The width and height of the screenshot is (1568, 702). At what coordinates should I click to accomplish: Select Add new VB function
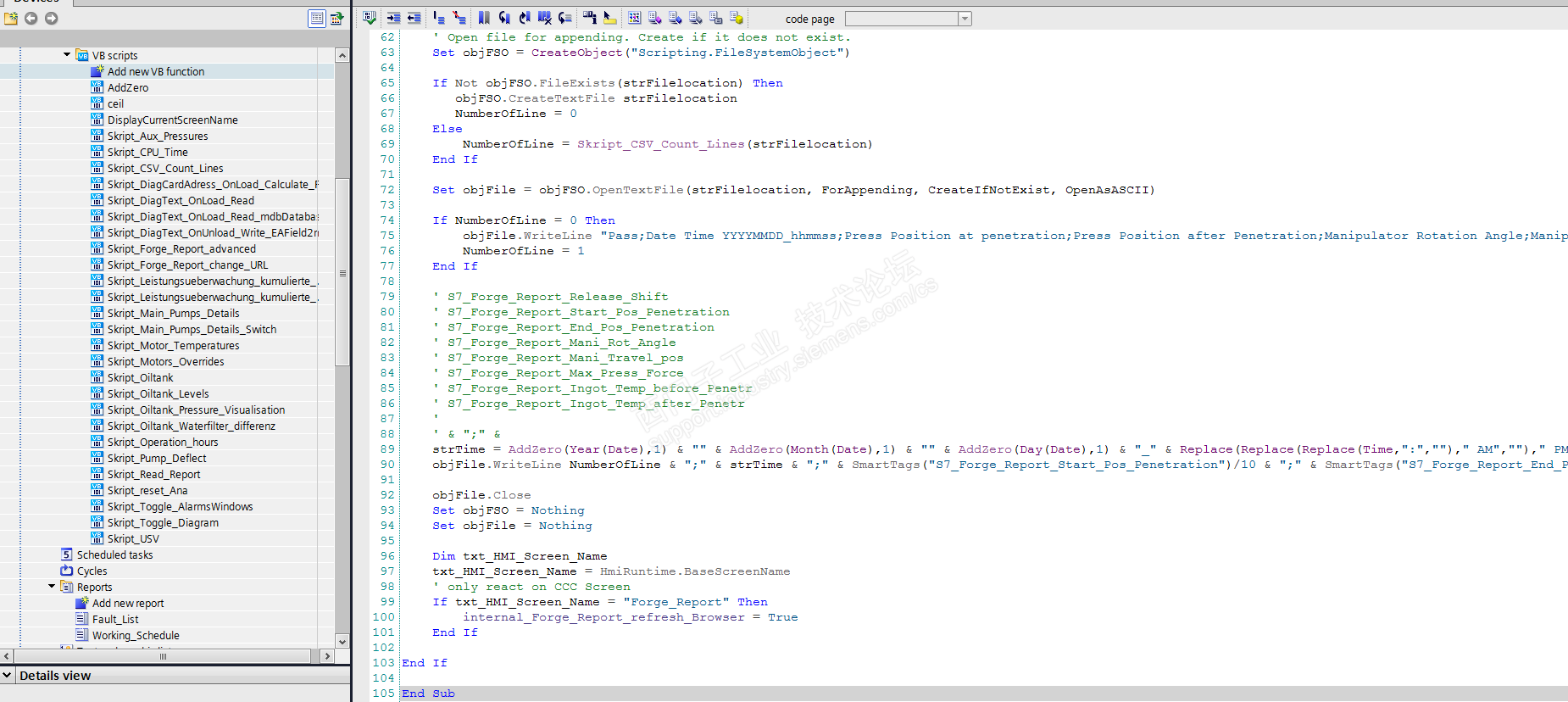coord(156,72)
